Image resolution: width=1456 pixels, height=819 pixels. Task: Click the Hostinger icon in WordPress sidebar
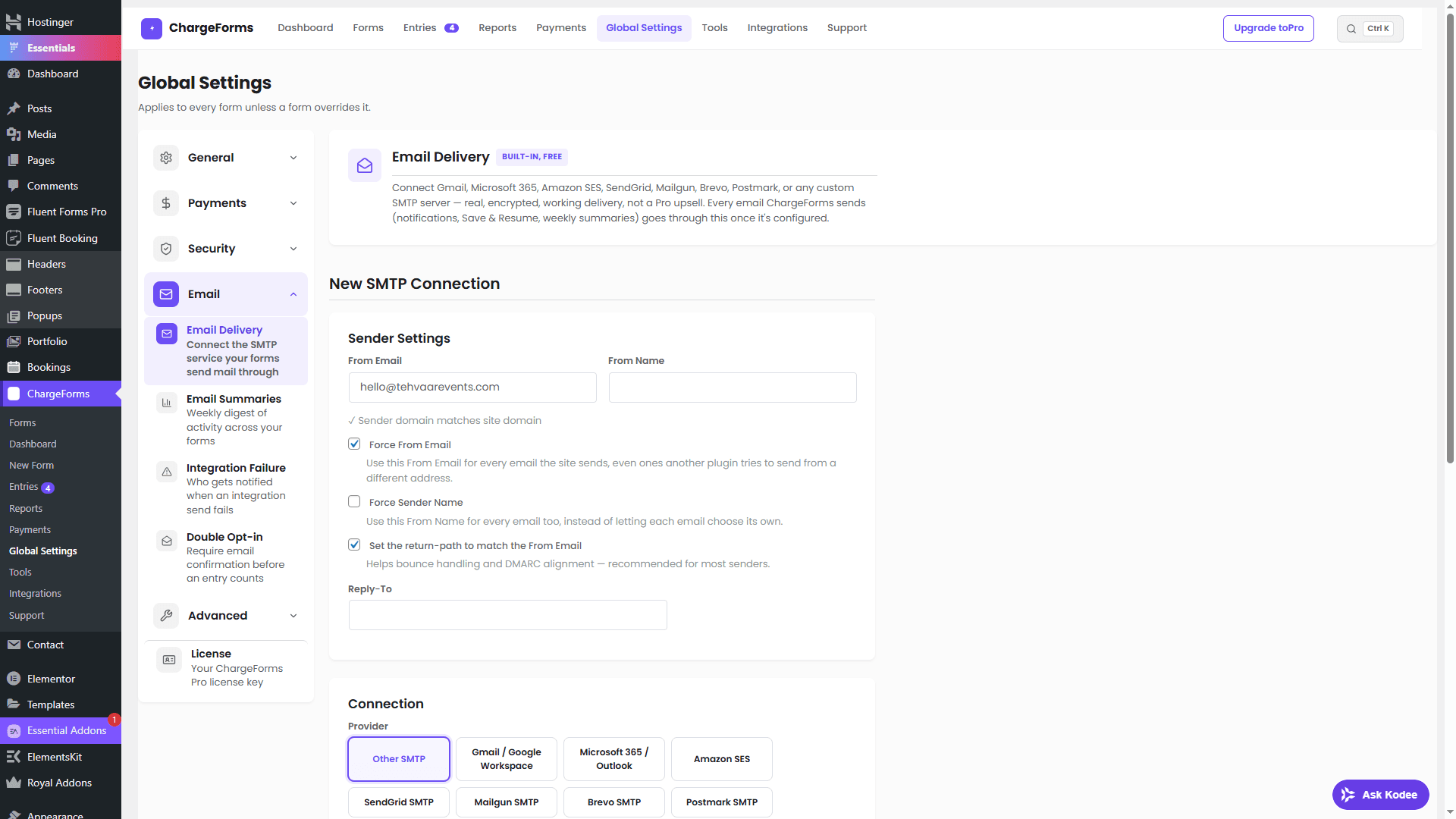click(14, 22)
